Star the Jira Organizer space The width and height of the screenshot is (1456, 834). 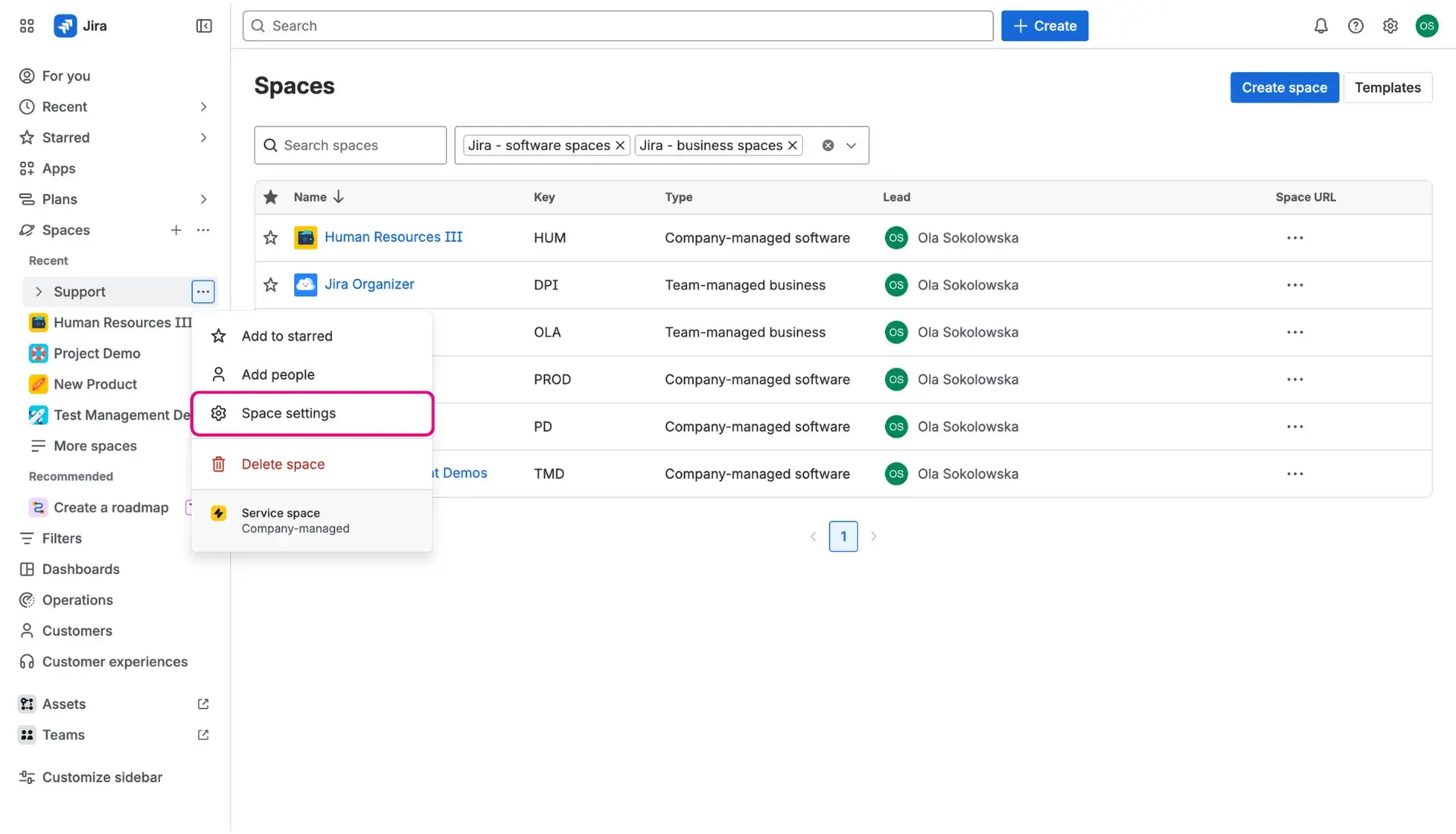click(271, 285)
